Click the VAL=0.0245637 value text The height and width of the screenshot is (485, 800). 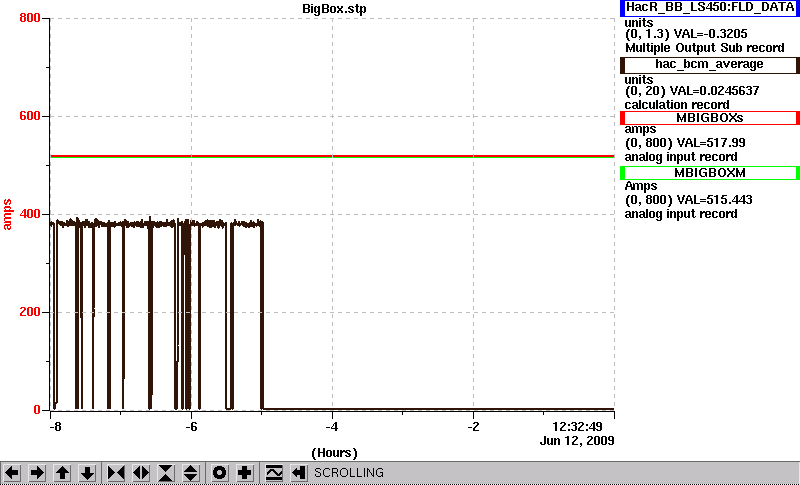717,91
